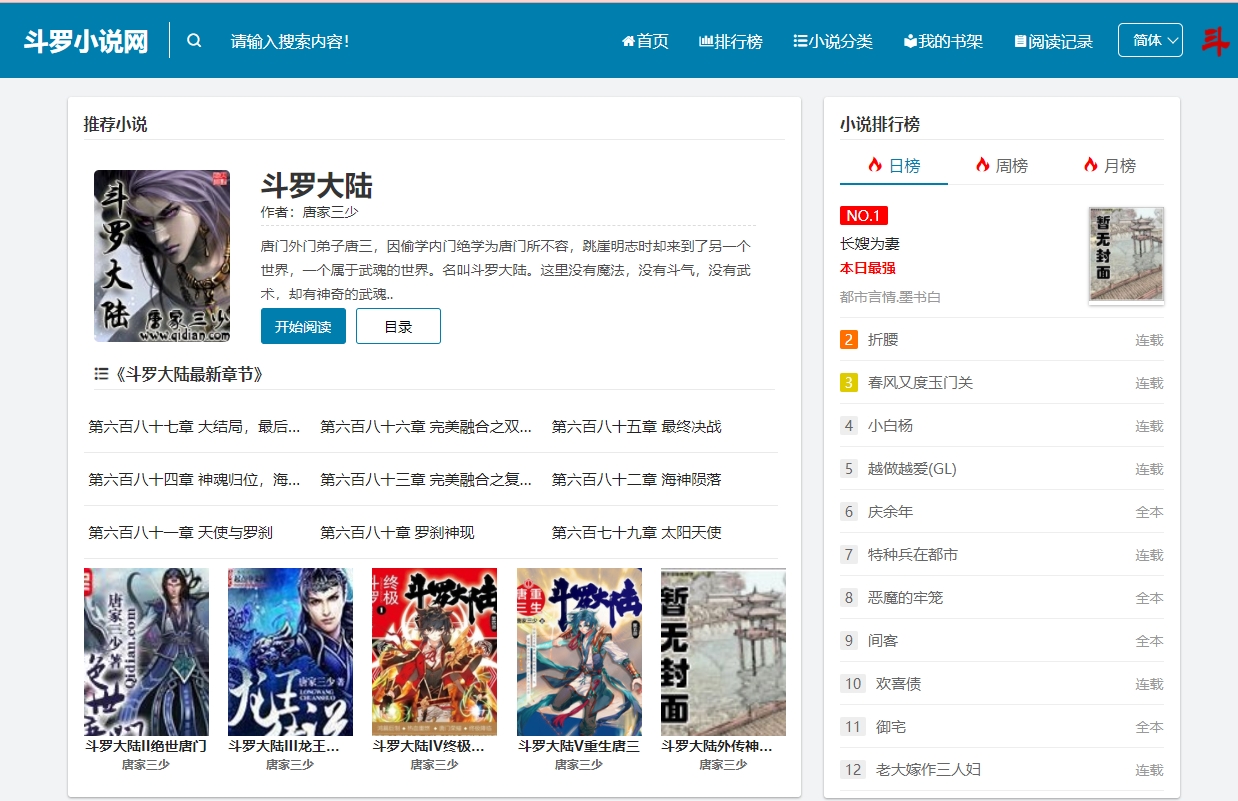This screenshot has width=1238, height=801.
Task: Click the 目录 button
Action: pos(398,326)
